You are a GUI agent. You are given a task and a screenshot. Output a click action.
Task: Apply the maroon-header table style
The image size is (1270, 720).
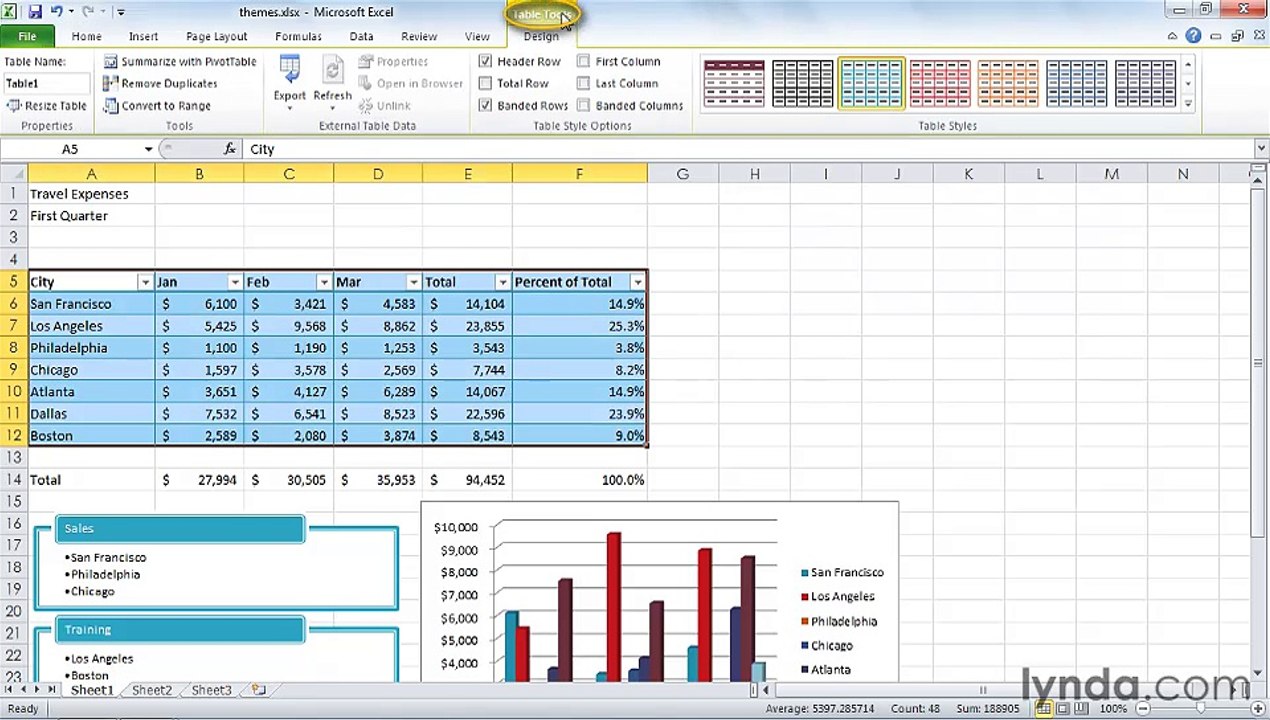point(734,84)
